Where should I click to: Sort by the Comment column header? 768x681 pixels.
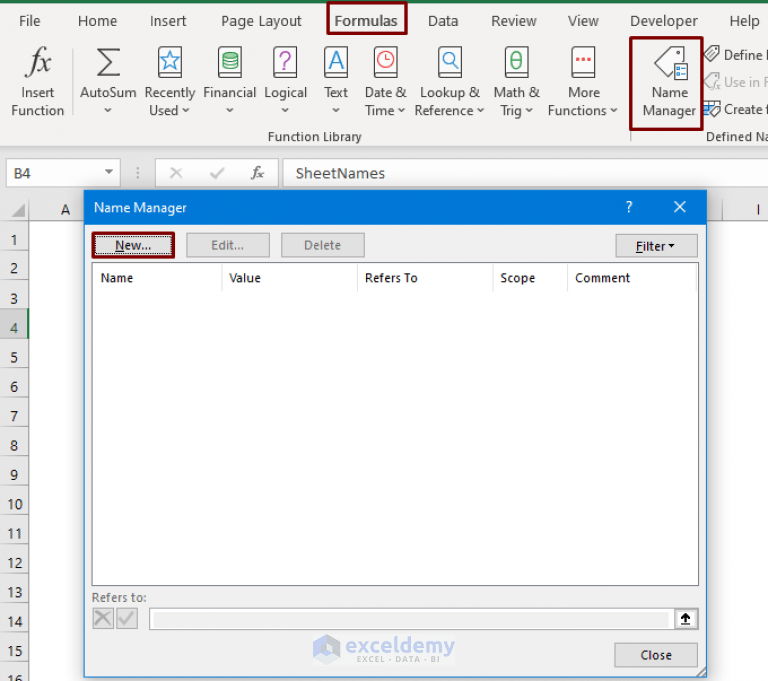632,278
